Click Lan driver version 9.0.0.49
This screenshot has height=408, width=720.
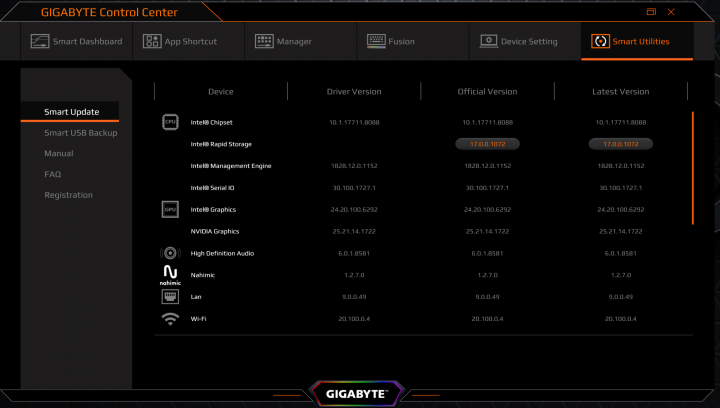(354, 296)
